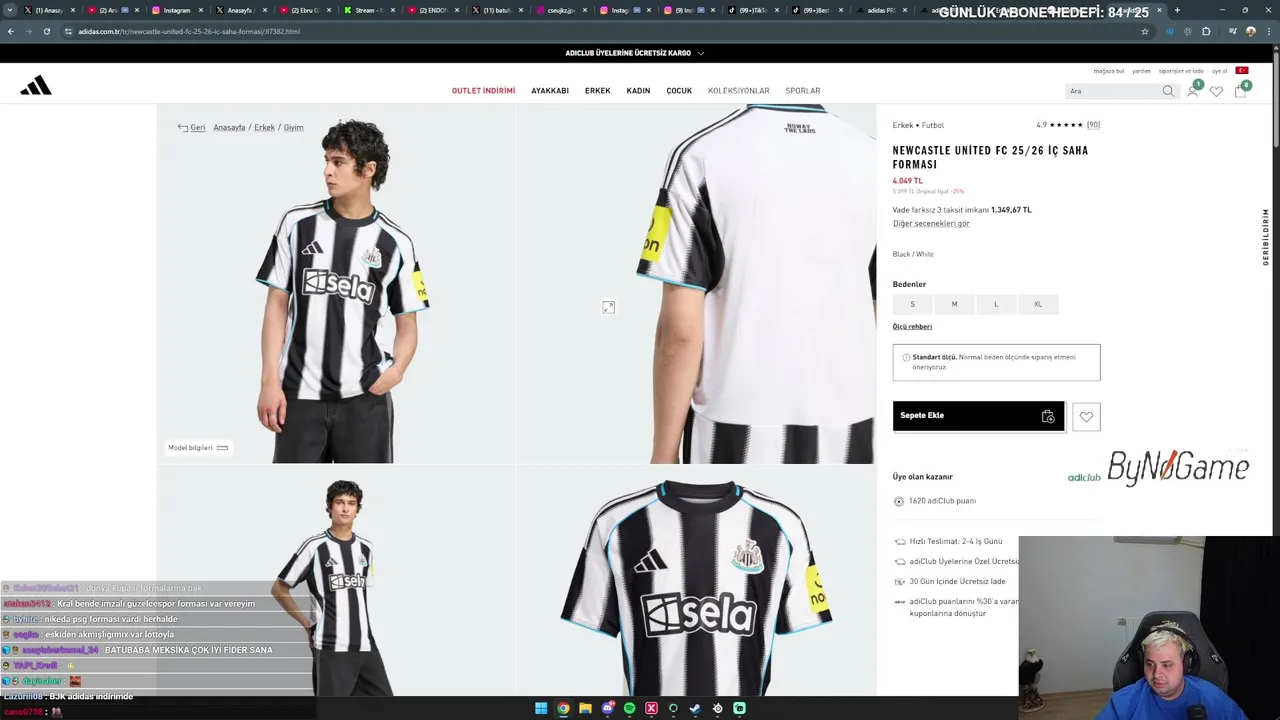
Task: Add product to wishlist heart button
Action: (1086, 417)
